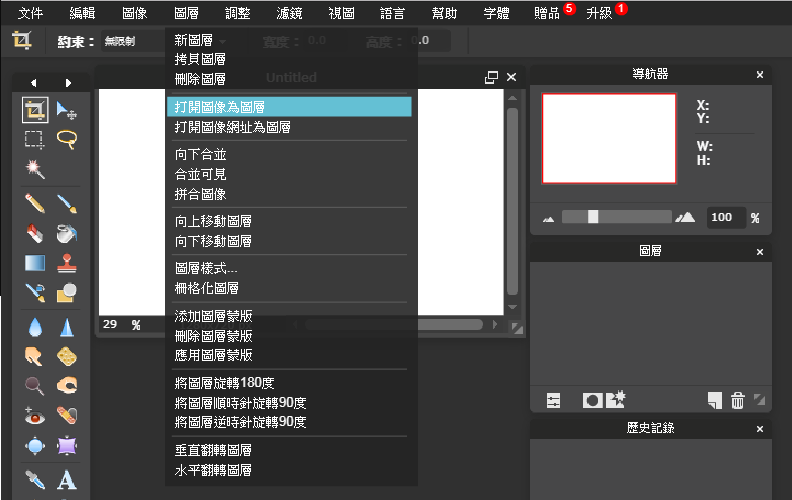This screenshot has height=500, width=792.
Task: Select the rectangular Marquee tool
Action: click(35, 139)
